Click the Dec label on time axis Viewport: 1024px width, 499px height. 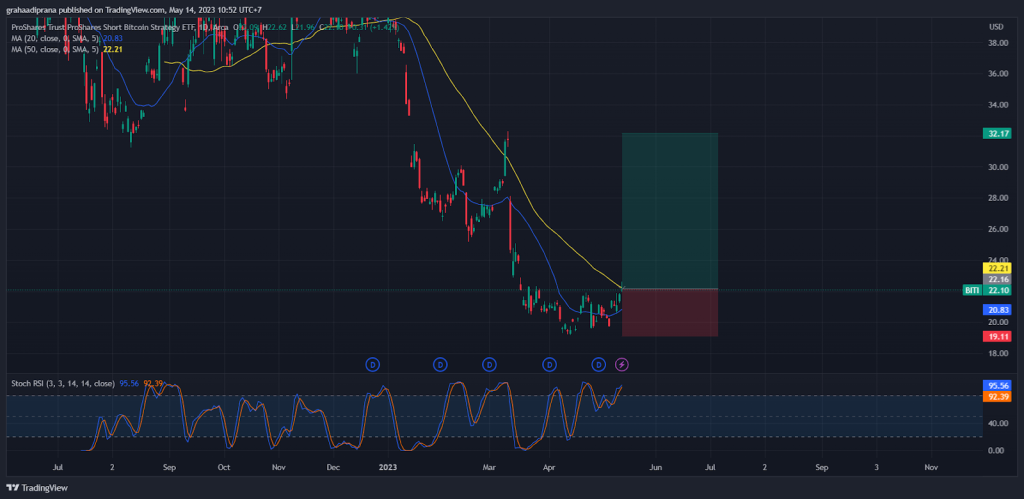point(333,468)
